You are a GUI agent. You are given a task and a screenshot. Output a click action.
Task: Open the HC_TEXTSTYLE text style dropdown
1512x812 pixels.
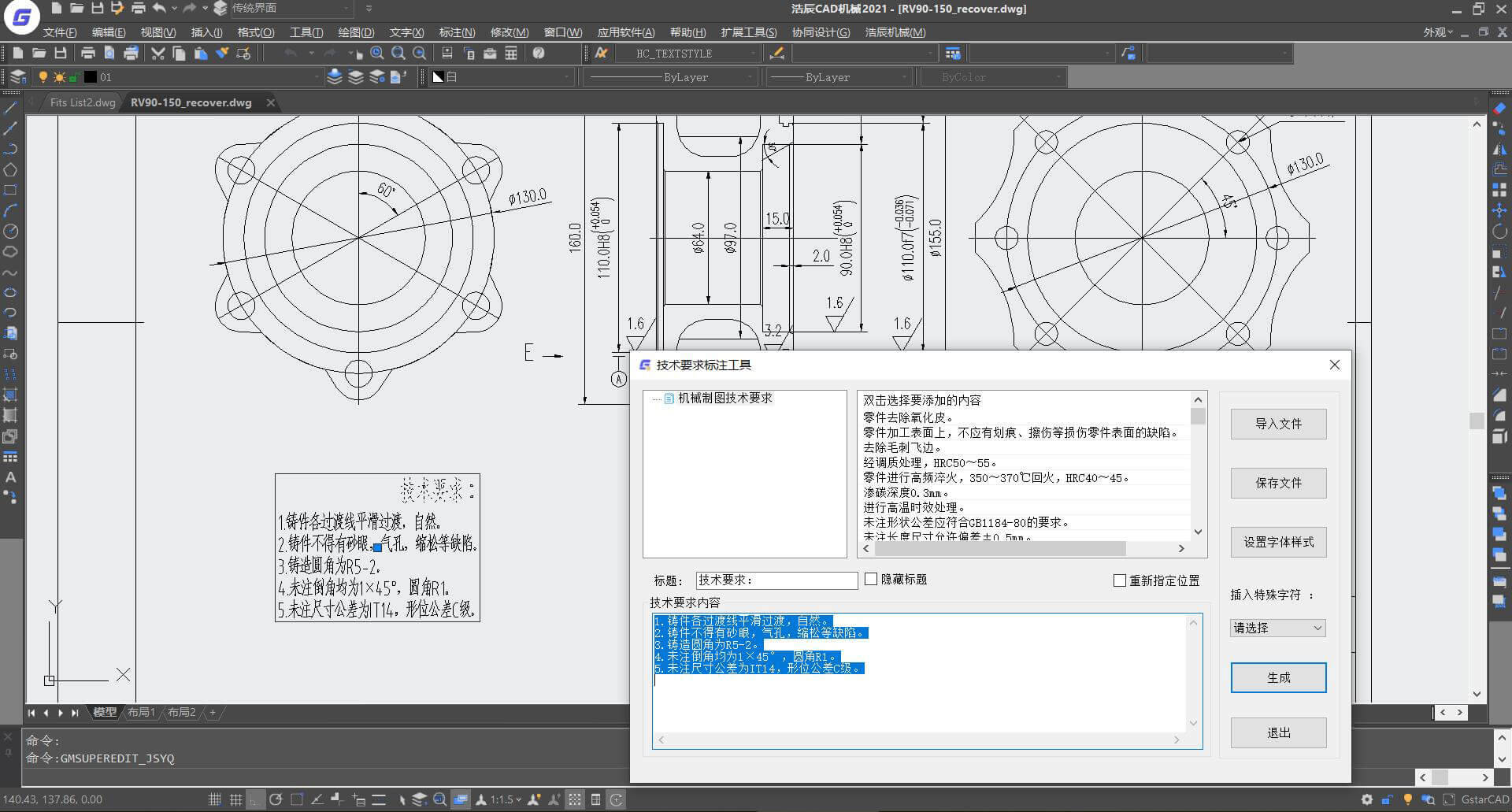point(687,54)
